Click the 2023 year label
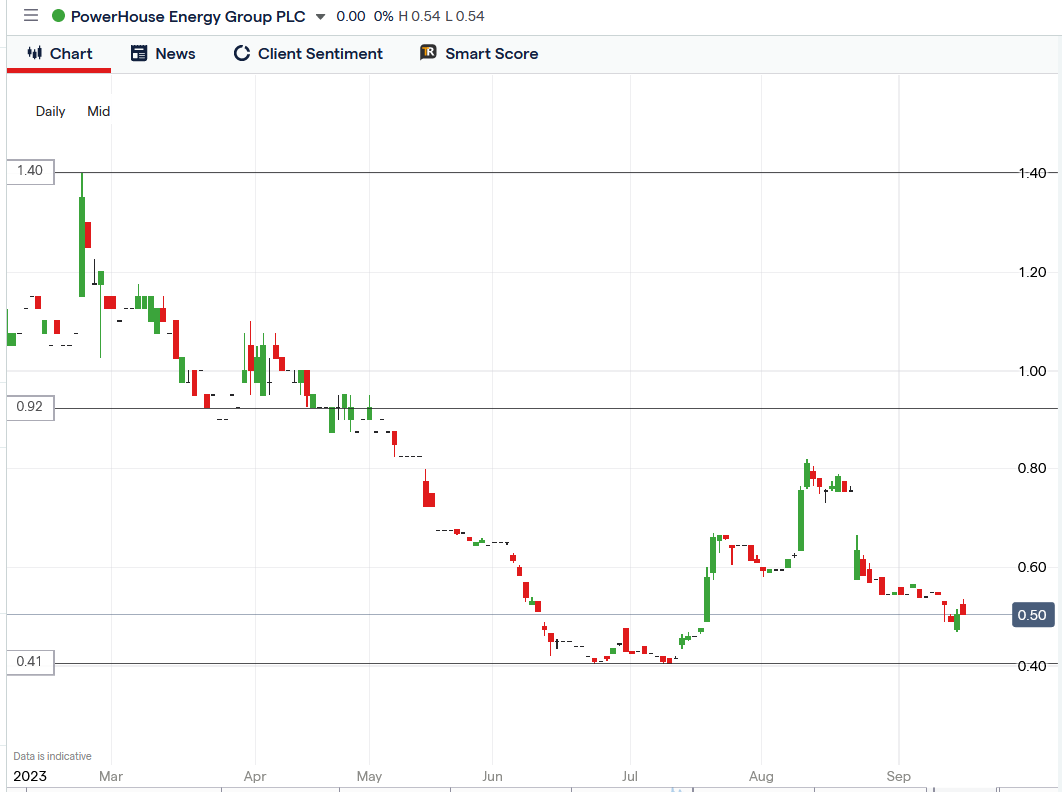1062x792 pixels. click(x=30, y=776)
